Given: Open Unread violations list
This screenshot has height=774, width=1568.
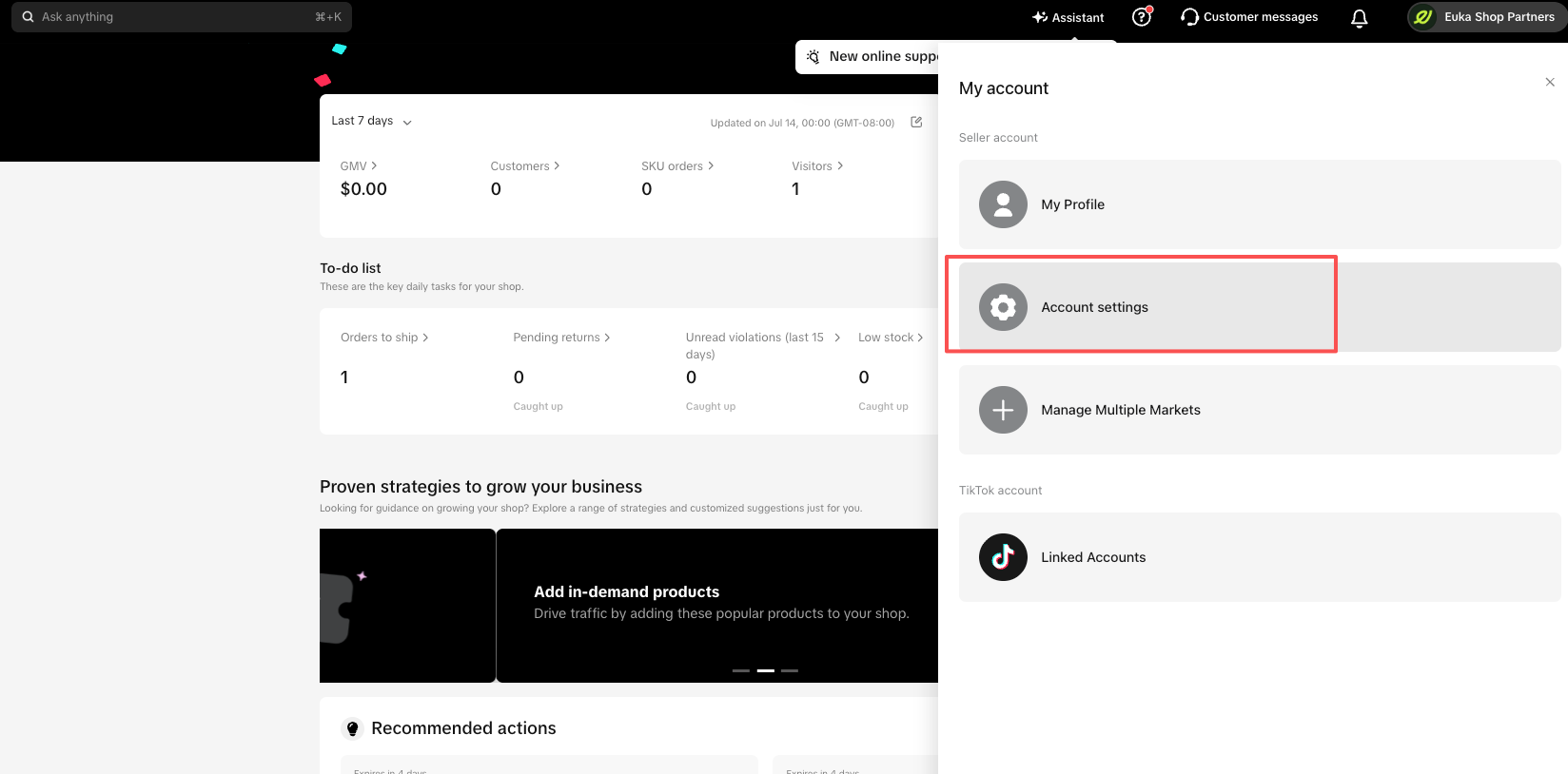Looking at the screenshot, I should click(763, 346).
